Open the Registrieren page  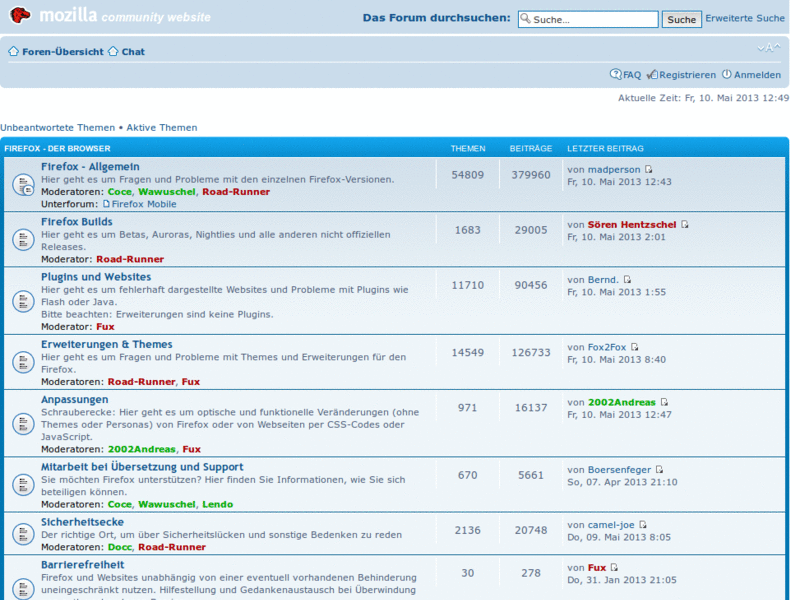click(687, 75)
